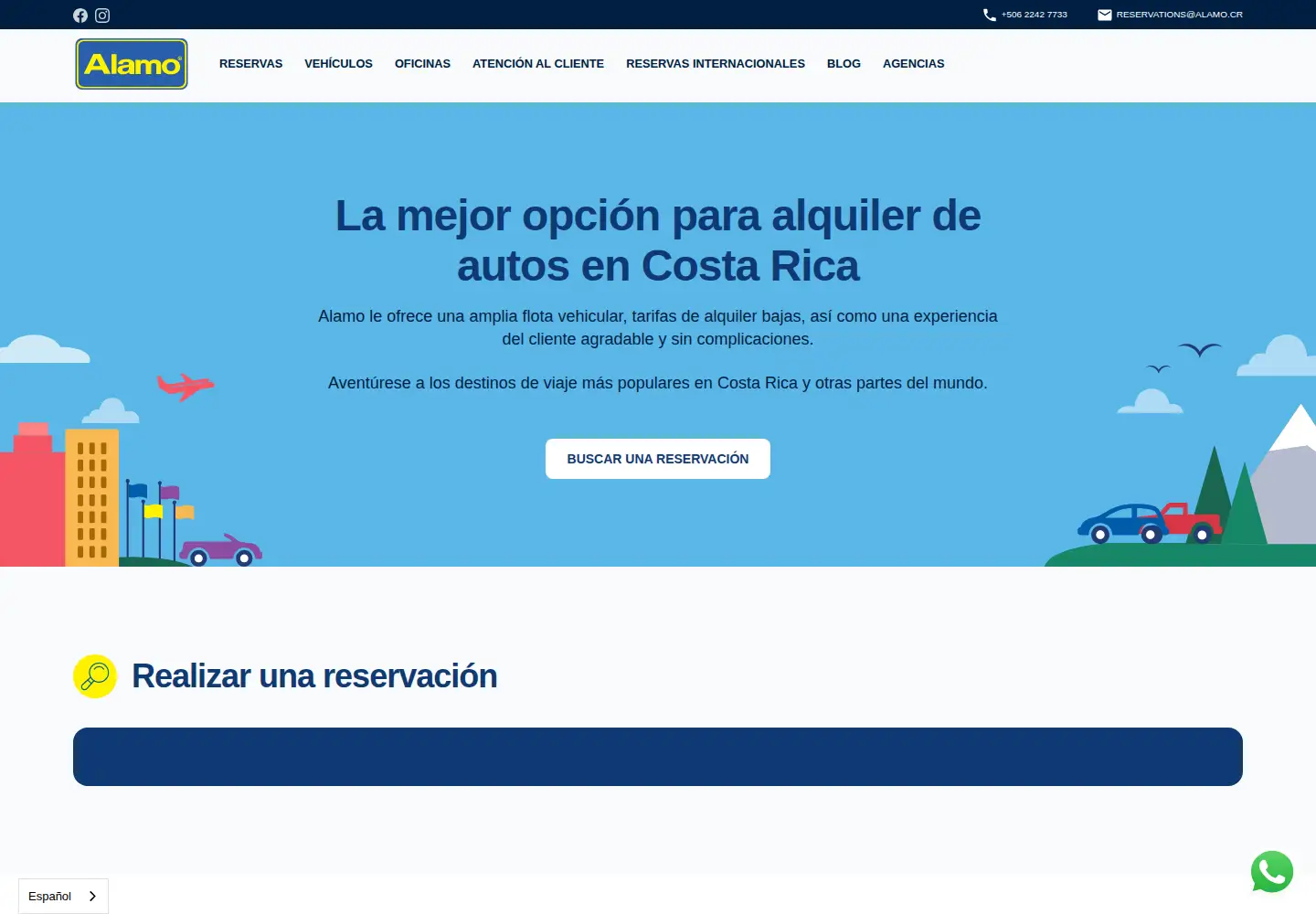Open WhatsApp chat bubble
1316x914 pixels.
coord(1272,872)
